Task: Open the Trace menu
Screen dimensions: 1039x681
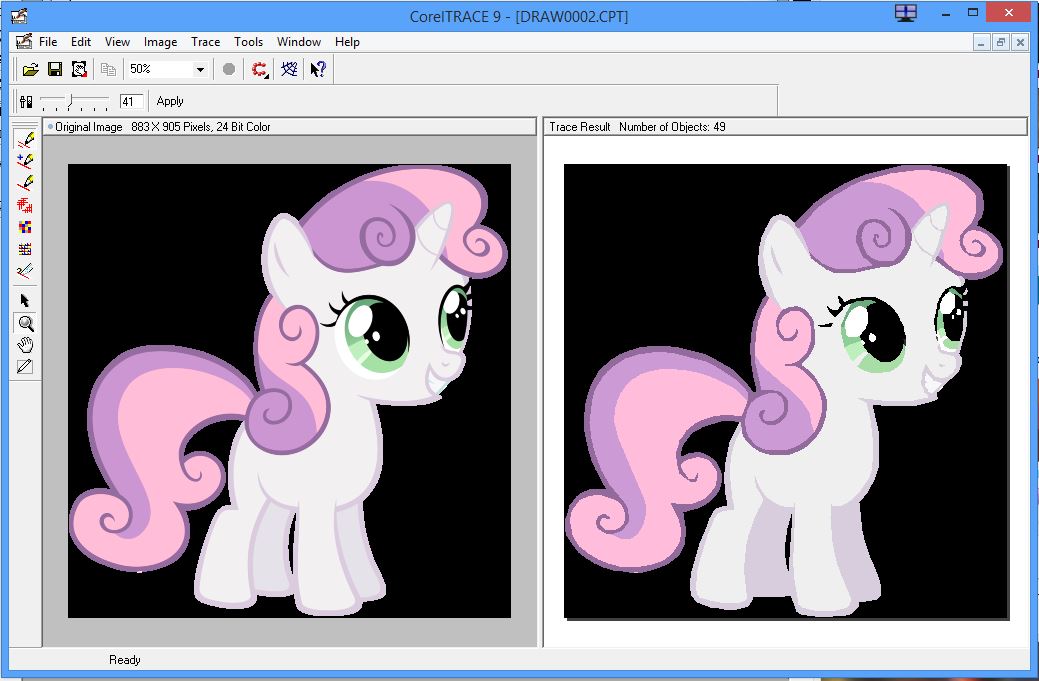Action: point(205,42)
